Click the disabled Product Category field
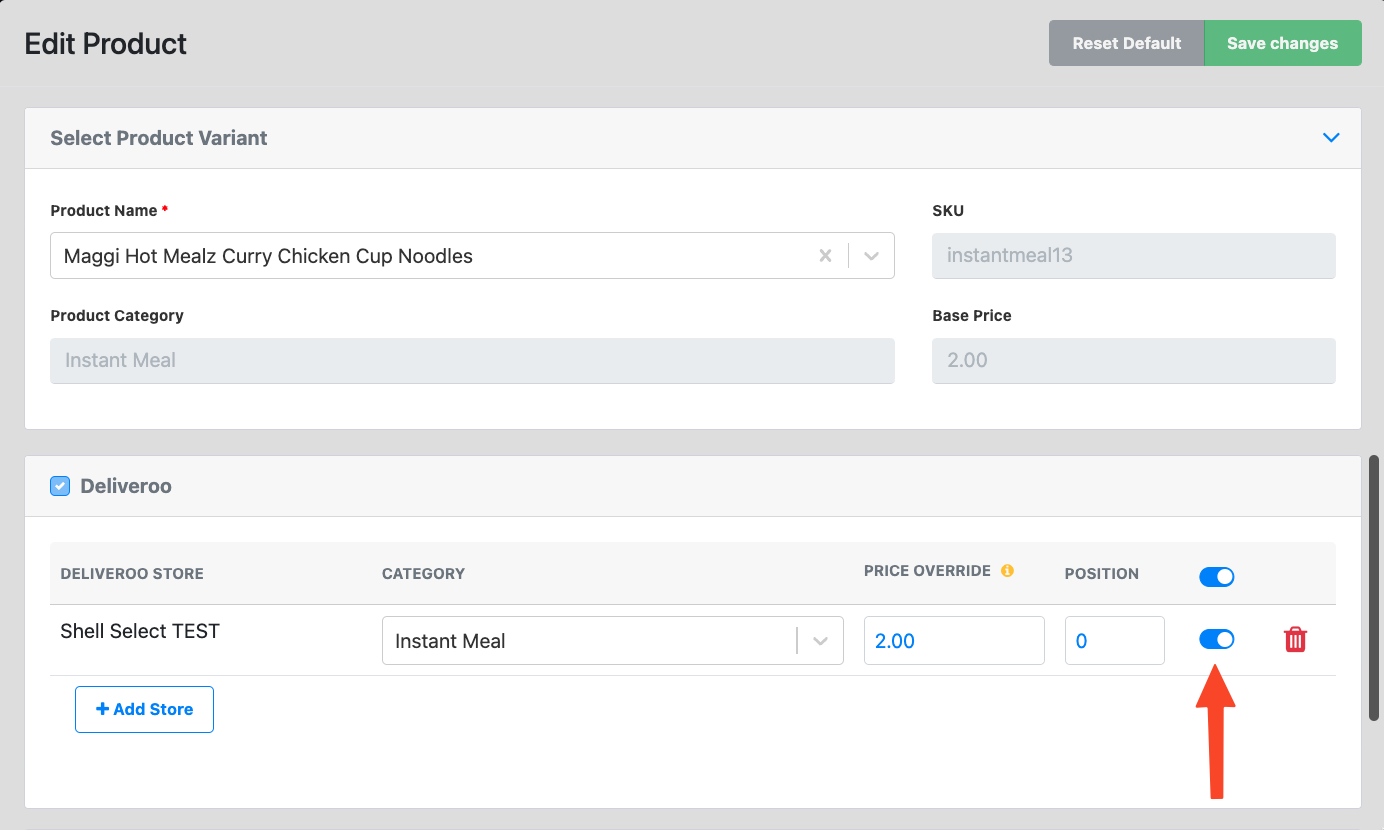This screenshot has height=830, width=1384. [472, 360]
